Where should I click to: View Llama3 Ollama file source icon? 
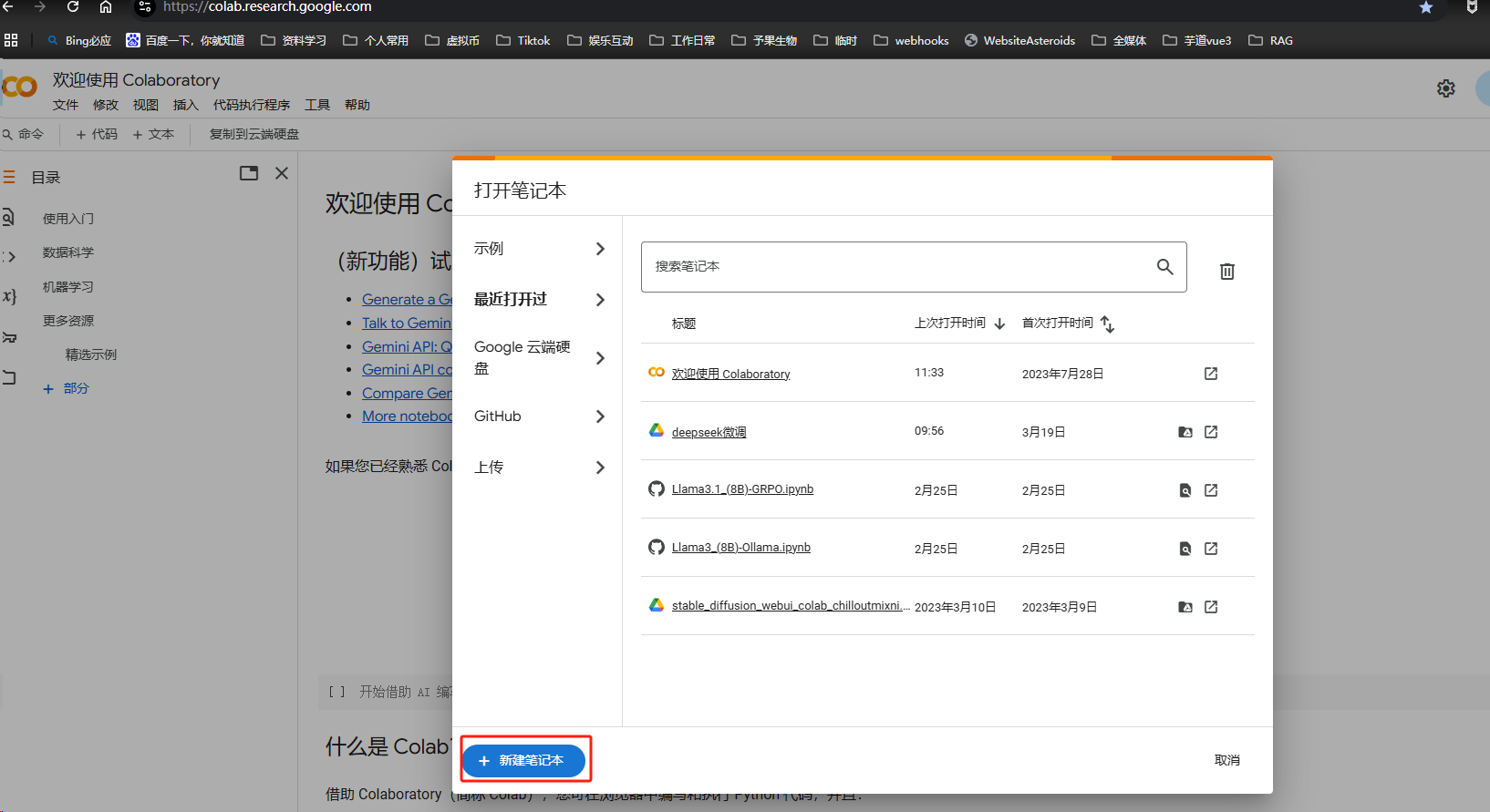1185,549
